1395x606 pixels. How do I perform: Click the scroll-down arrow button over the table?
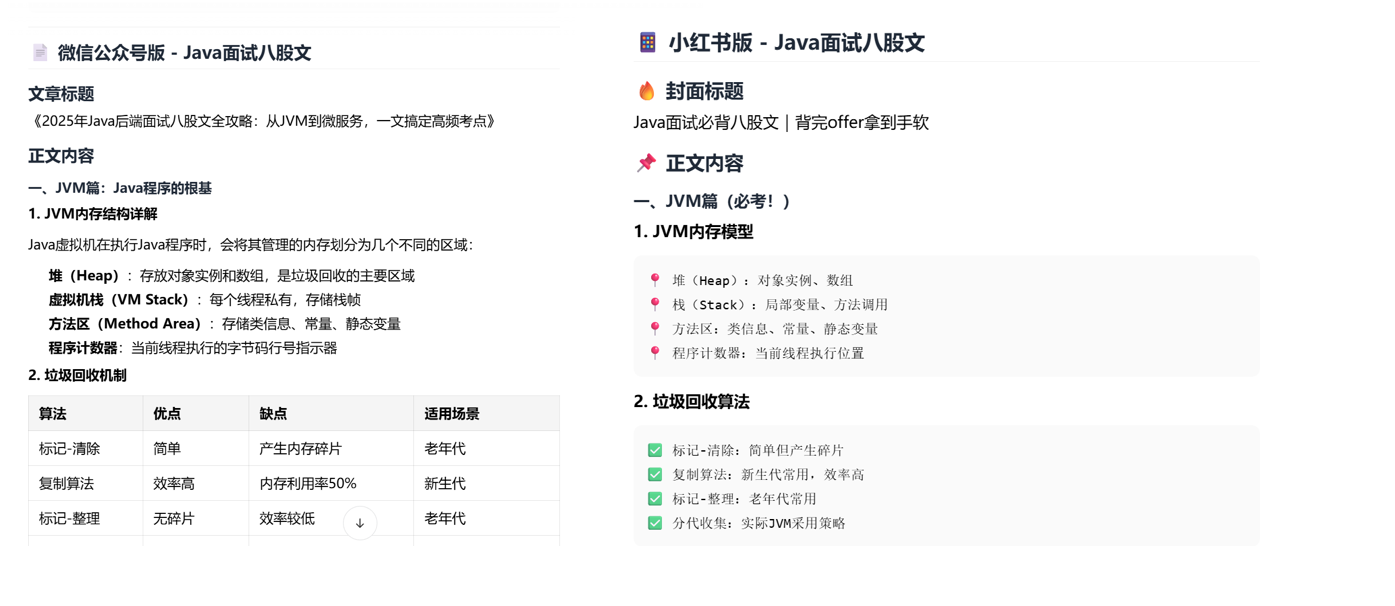tap(360, 523)
